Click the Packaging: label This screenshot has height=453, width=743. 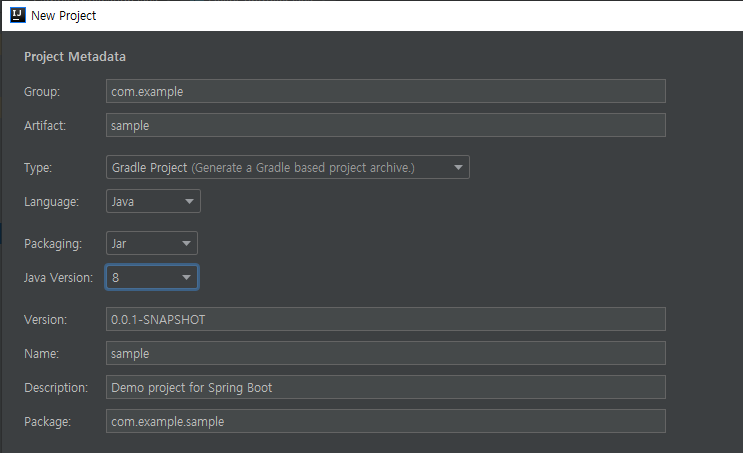[53, 244]
